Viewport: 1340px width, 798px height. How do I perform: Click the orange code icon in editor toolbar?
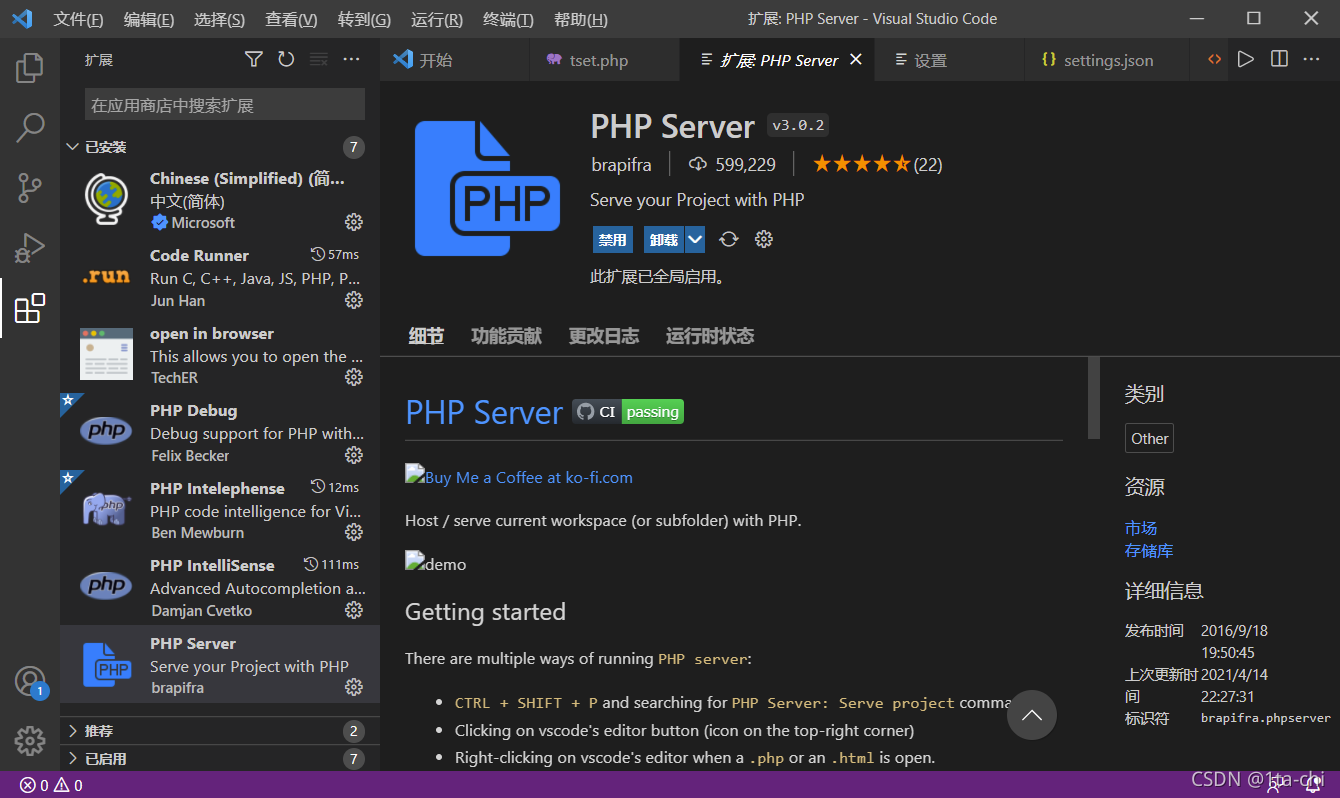[x=1214, y=60]
